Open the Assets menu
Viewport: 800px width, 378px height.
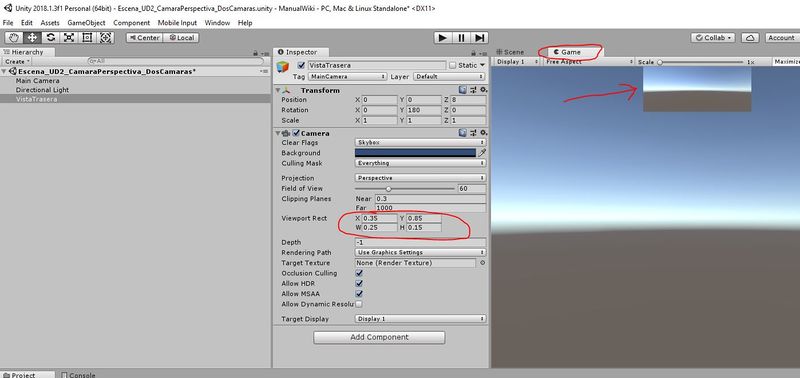[50, 23]
